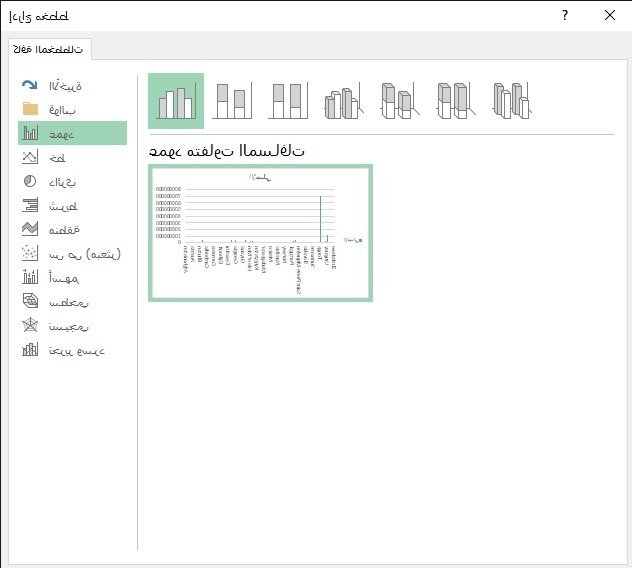
Task: Switch to the All Charts tab
Action: [49, 48]
